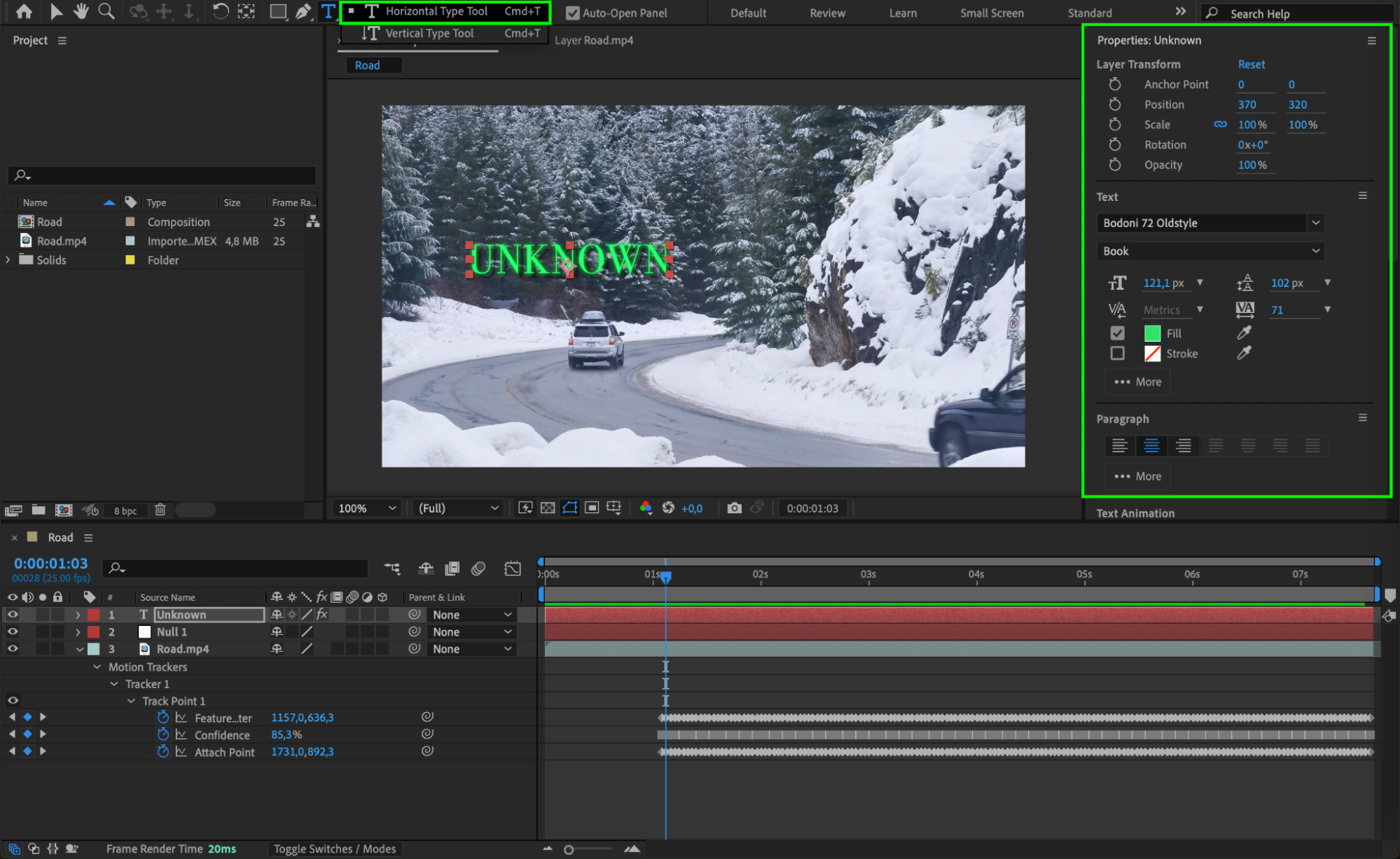
Task: Open the 100% magnification dropdown
Action: (x=366, y=508)
